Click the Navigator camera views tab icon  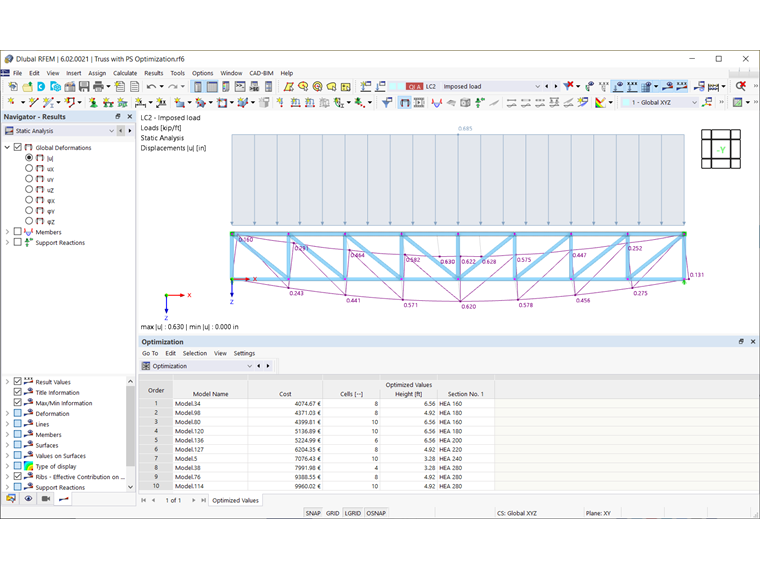point(46,498)
